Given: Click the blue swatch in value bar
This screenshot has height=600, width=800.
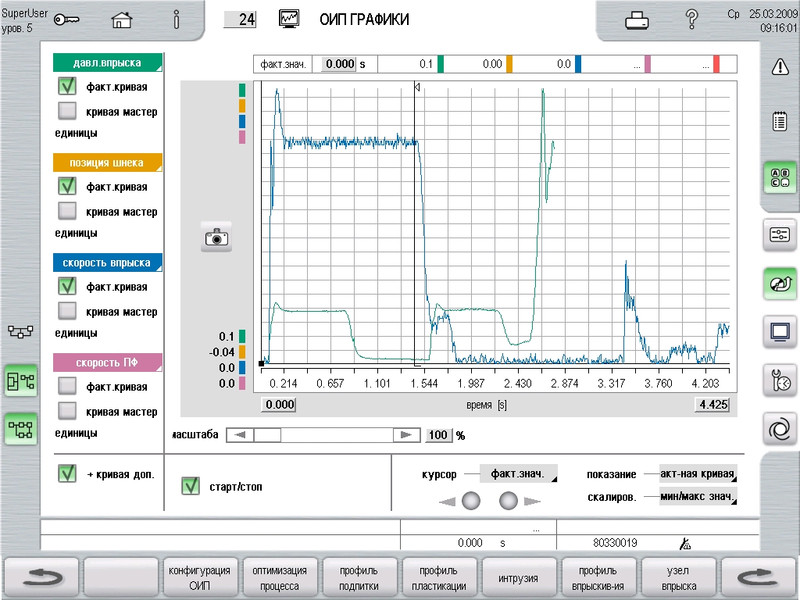Looking at the screenshot, I should [578, 64].
